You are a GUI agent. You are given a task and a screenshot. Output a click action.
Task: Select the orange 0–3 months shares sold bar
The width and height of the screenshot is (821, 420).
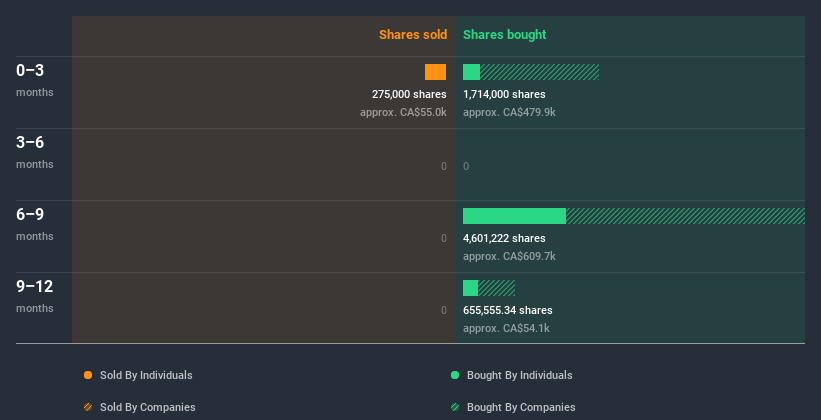point(436,72)
